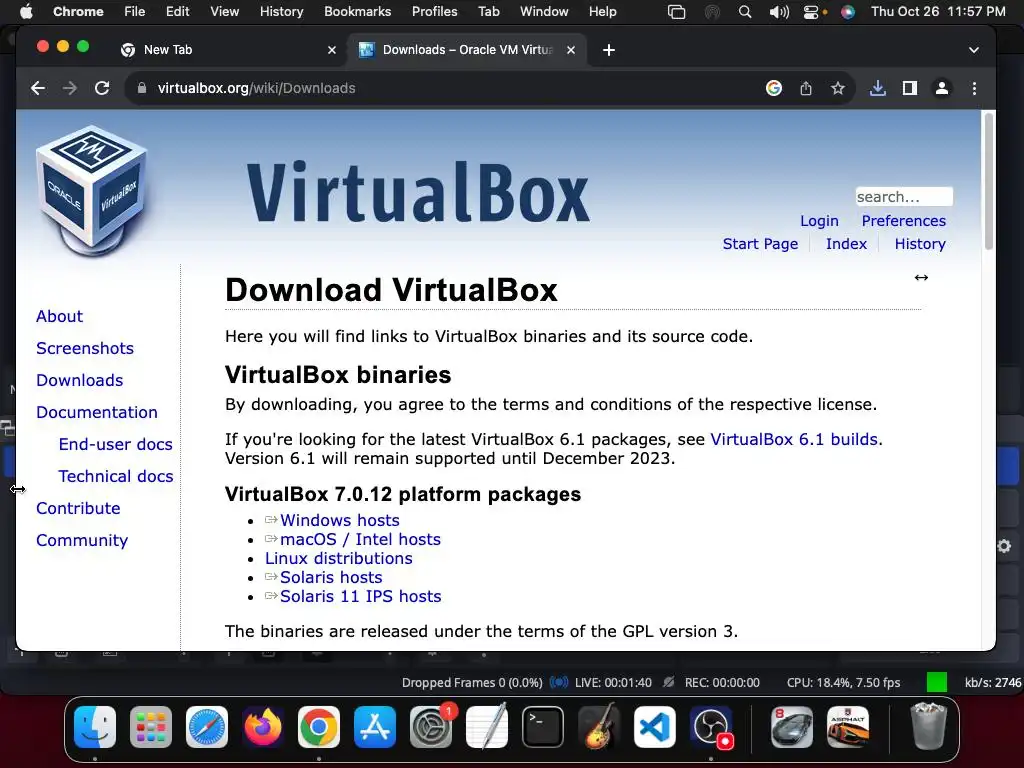Screen dimensions: 1024x768
Task: Open the Window menu
Action: [x=544, y=12]
